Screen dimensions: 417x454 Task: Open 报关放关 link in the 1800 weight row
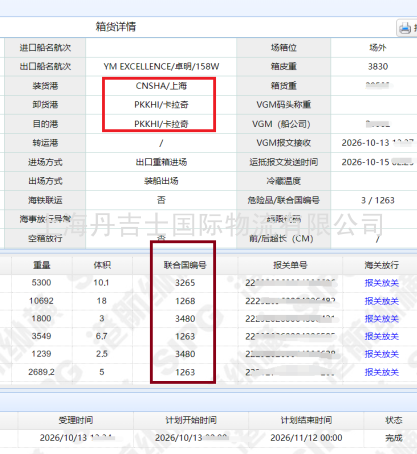(x=382, y=319)
